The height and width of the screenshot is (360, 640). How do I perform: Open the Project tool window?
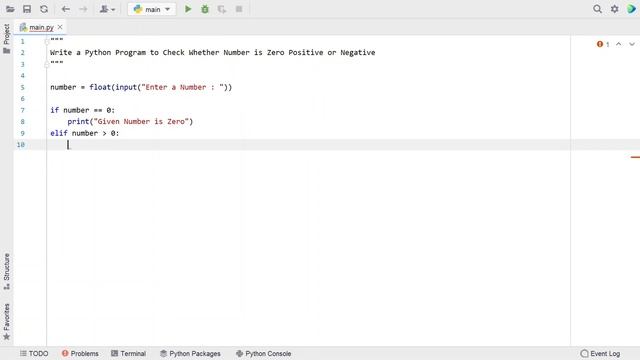coord(7,38)
